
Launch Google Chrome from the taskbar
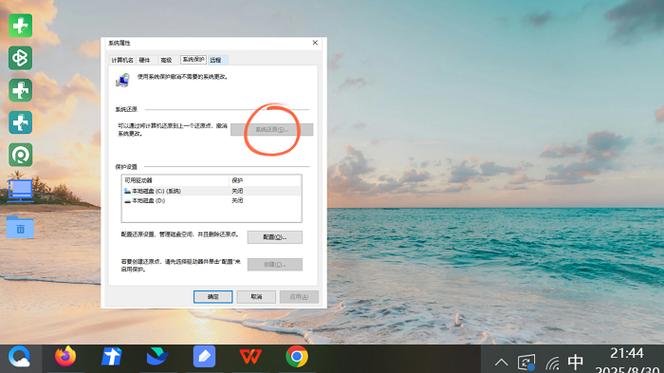[297, 356]
